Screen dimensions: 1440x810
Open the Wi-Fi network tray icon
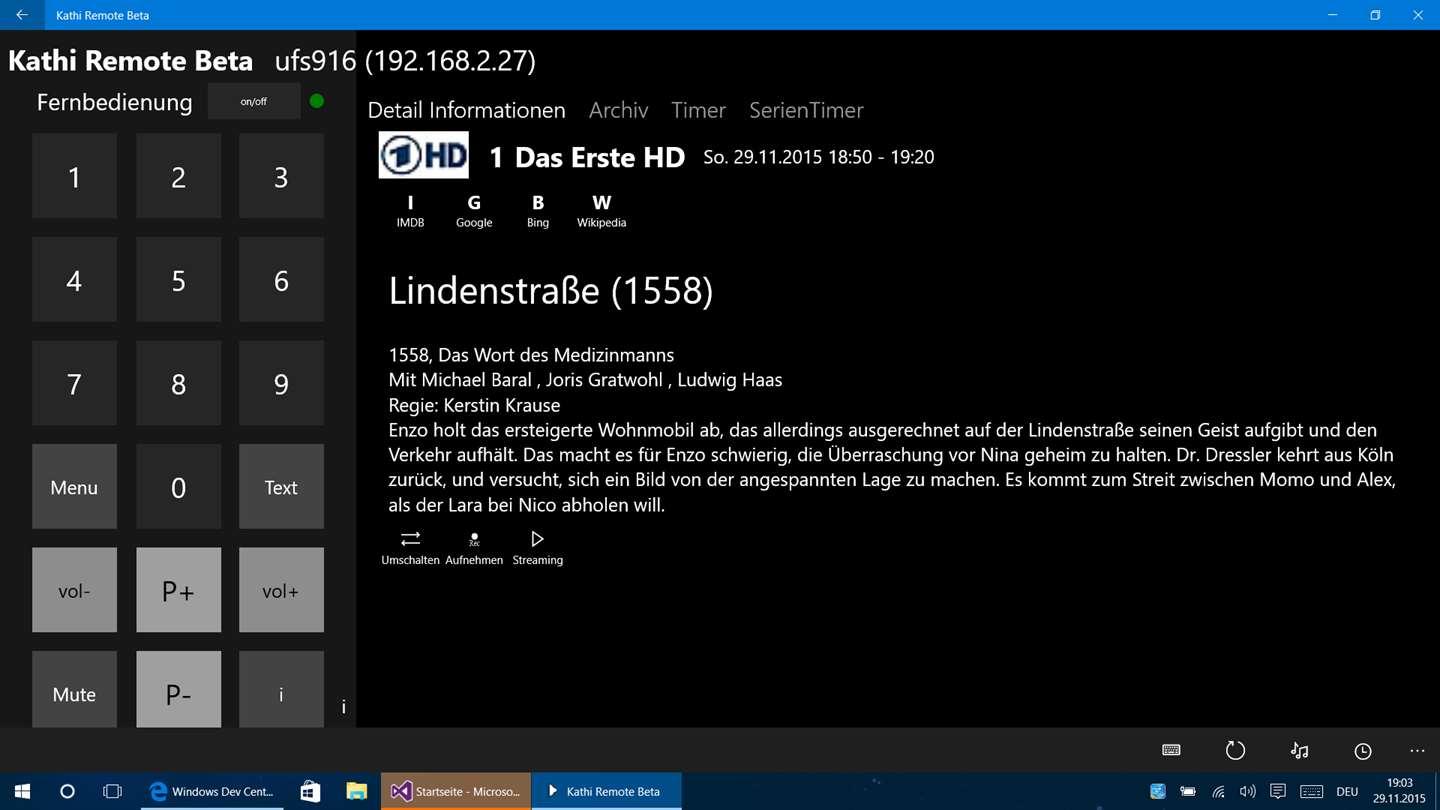click(x=1218, y=791)
